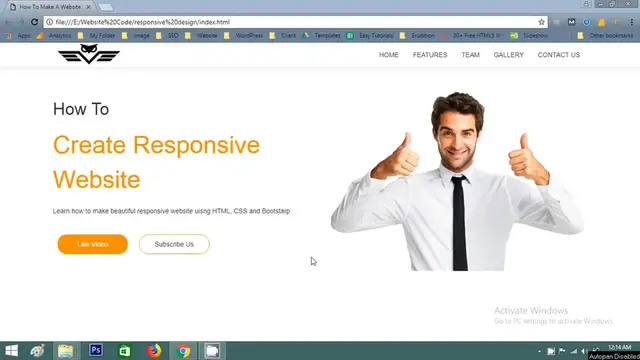
Task: Go to HOME in navigation menu
Action: point(389,55)
